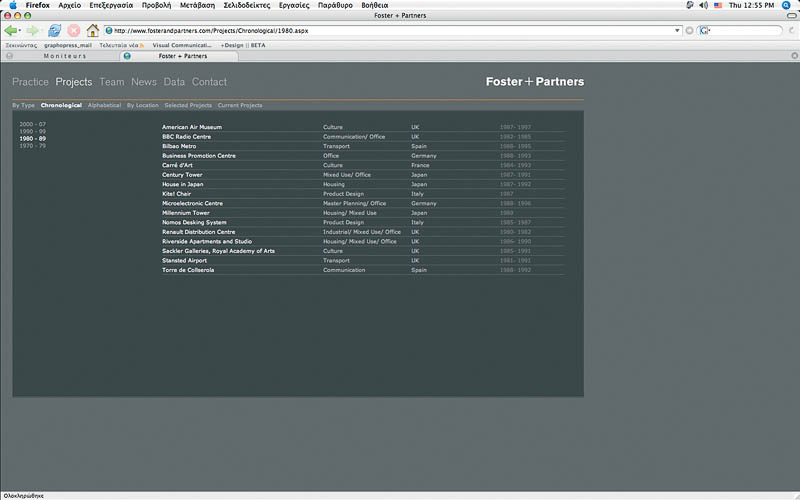The image size is (800, 500).
Task: Open Nomos Desking System project
Action: click(x=194, y=222)
